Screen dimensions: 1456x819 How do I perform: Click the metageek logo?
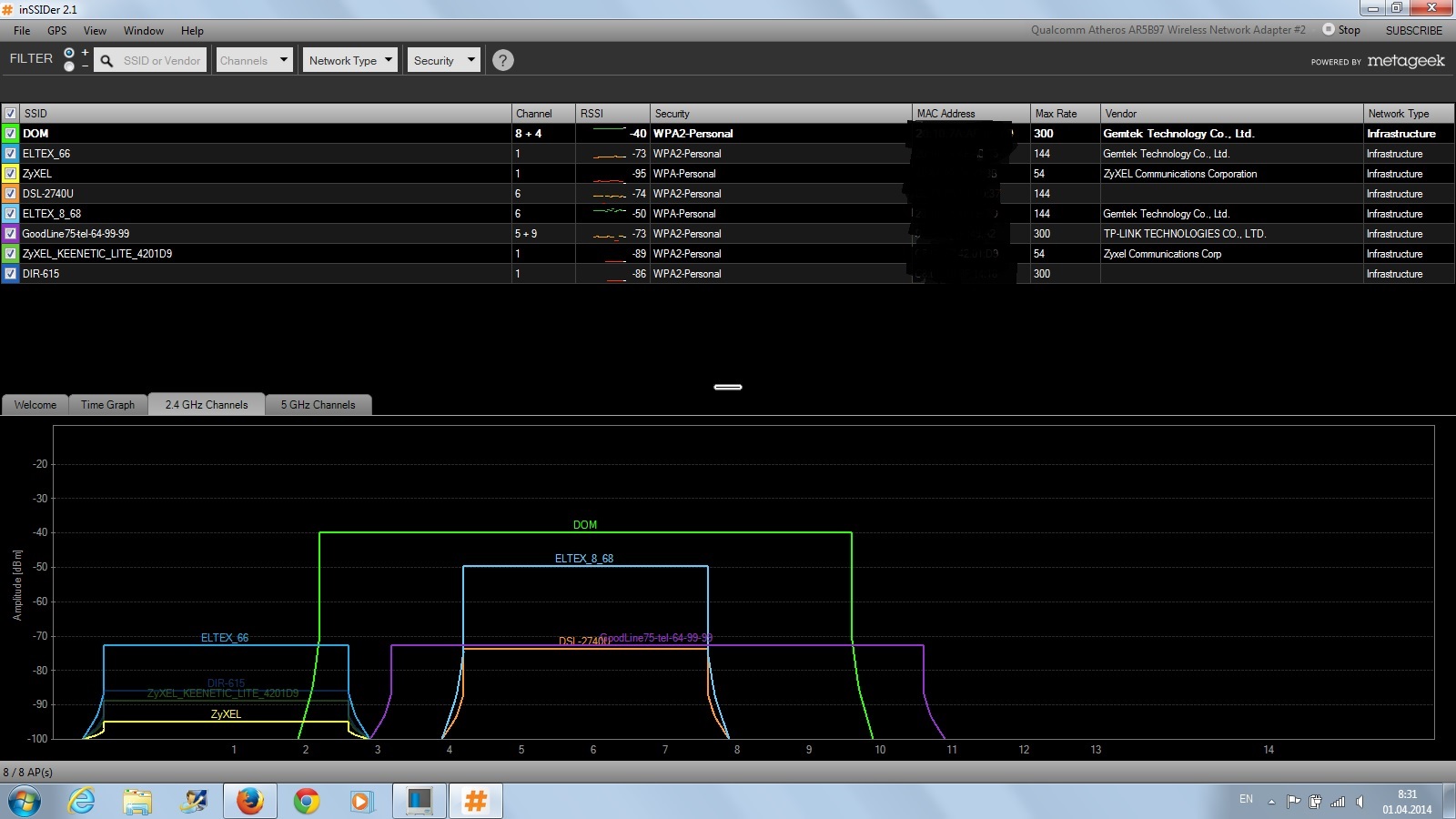tap(1406, 60)
